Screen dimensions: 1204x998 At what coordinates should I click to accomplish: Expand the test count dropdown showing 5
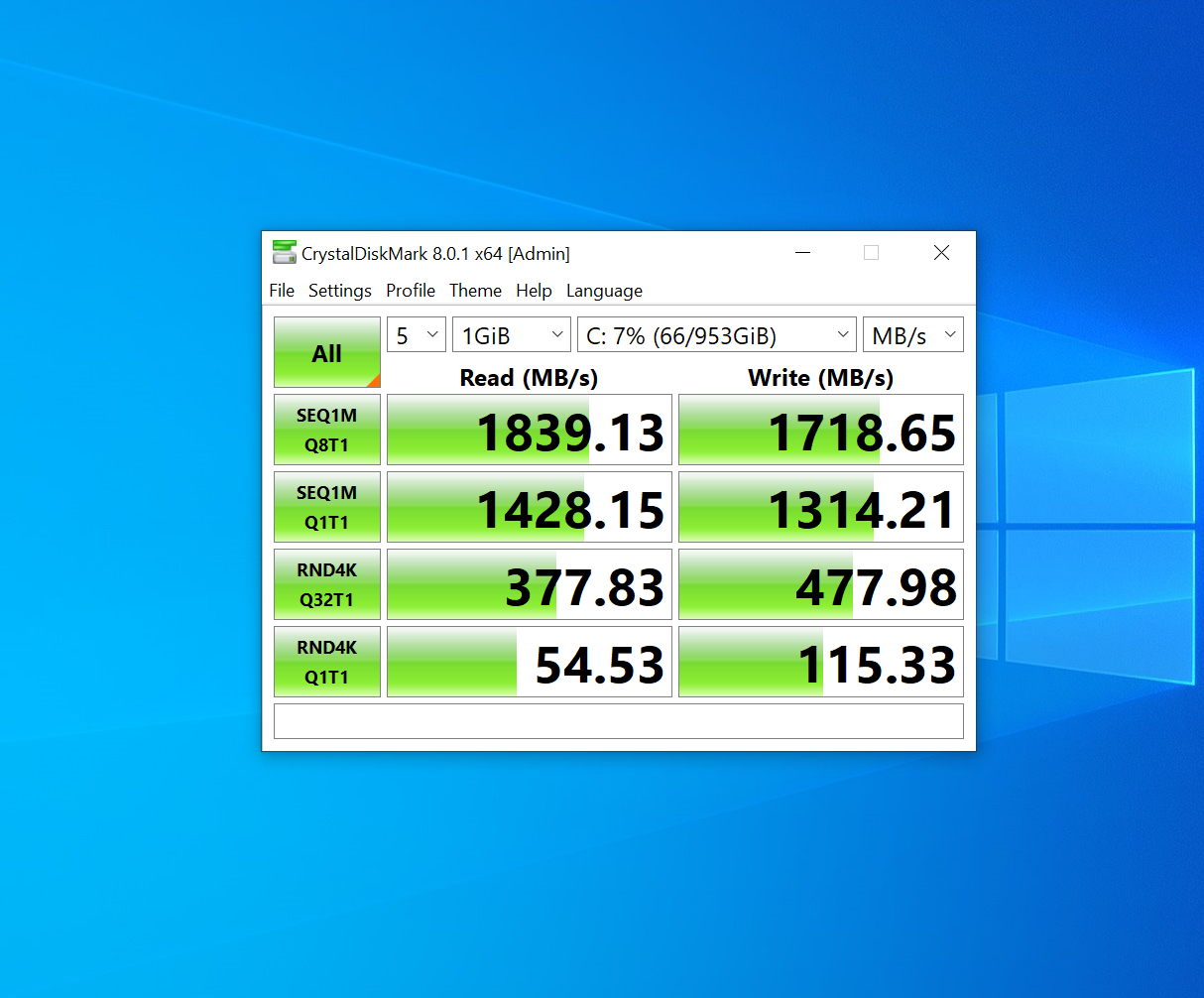pos(417,335)
